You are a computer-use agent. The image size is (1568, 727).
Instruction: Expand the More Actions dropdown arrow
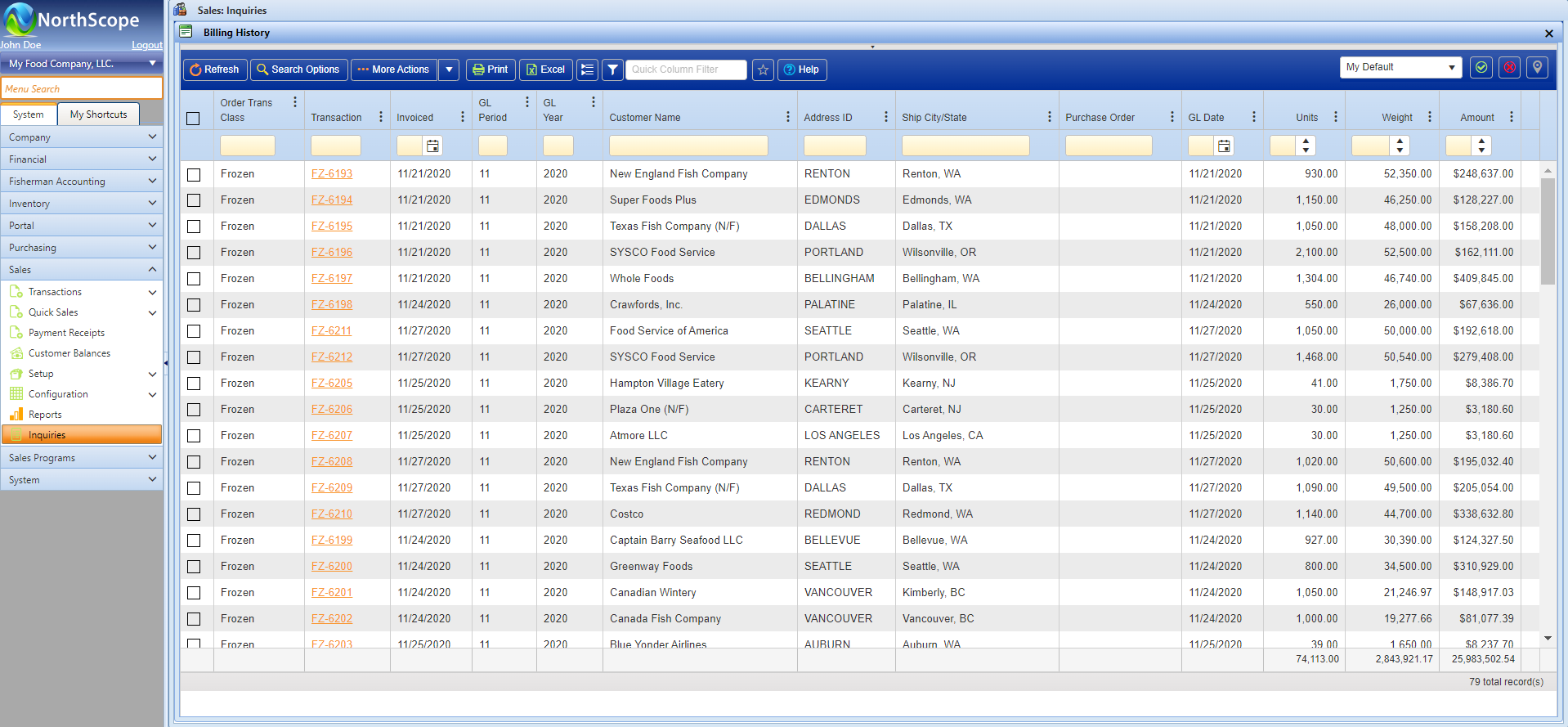coord(449,70)
